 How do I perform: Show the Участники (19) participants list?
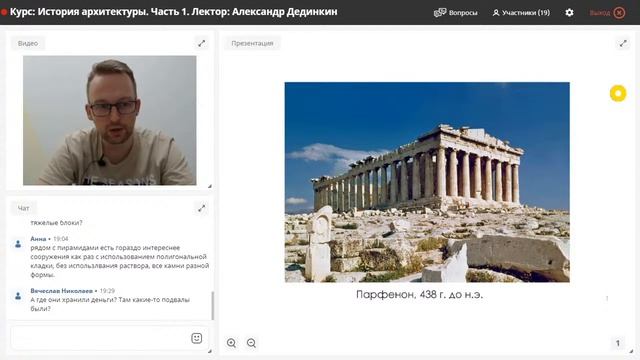pyautogui.click(x=521, y=13)
